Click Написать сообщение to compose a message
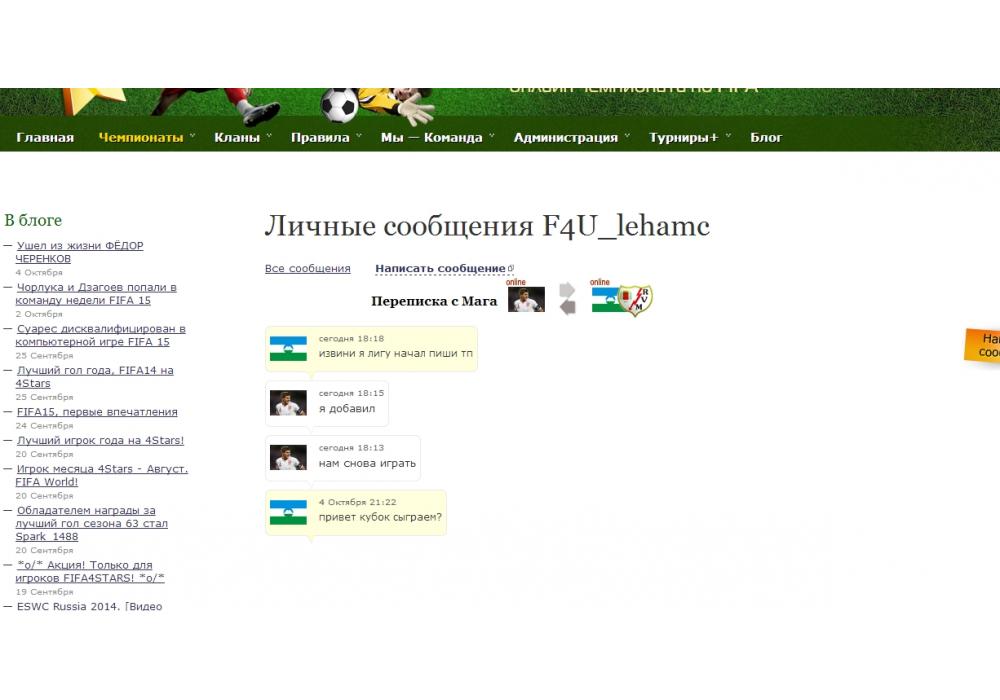 tap(440, 269)
